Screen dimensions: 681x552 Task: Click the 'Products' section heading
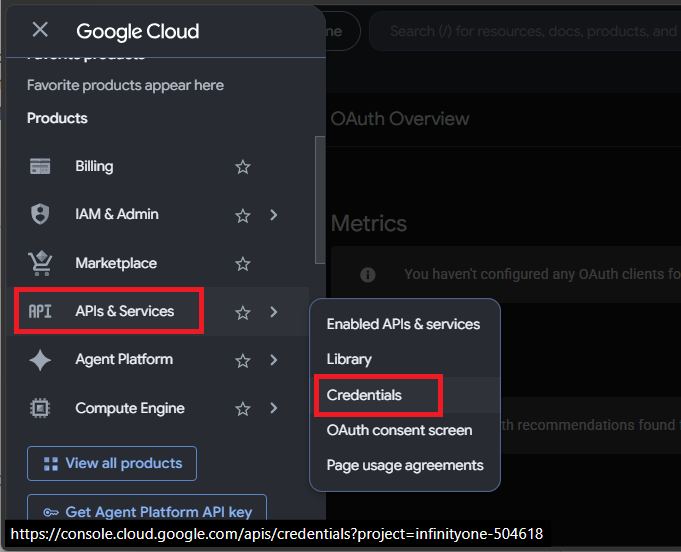tap(57, 118)
